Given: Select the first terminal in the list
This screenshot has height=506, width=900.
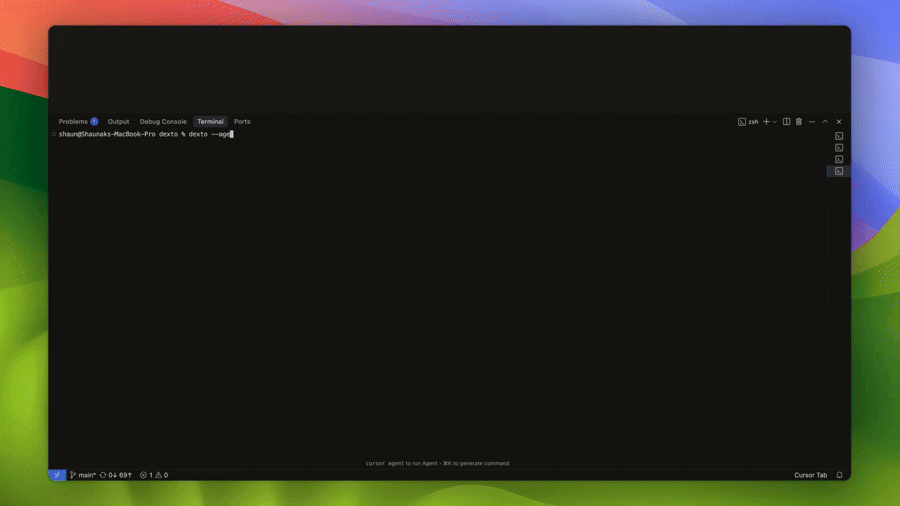Looking at the screenshot, I should pos(839,136).
